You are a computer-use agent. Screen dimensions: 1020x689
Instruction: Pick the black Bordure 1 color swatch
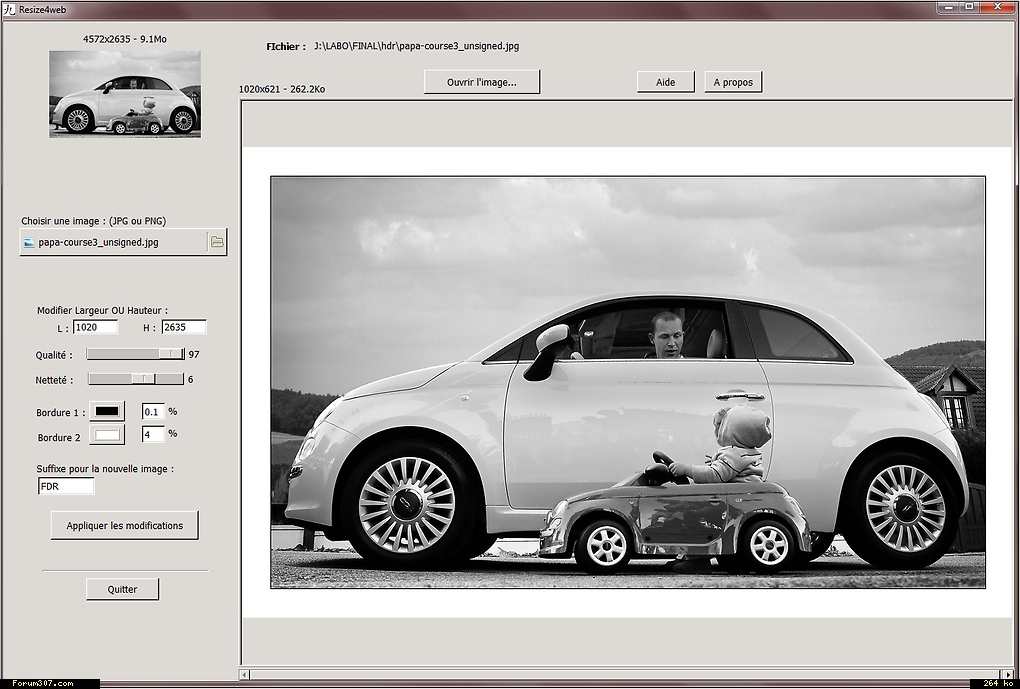(x=107, y=411)
